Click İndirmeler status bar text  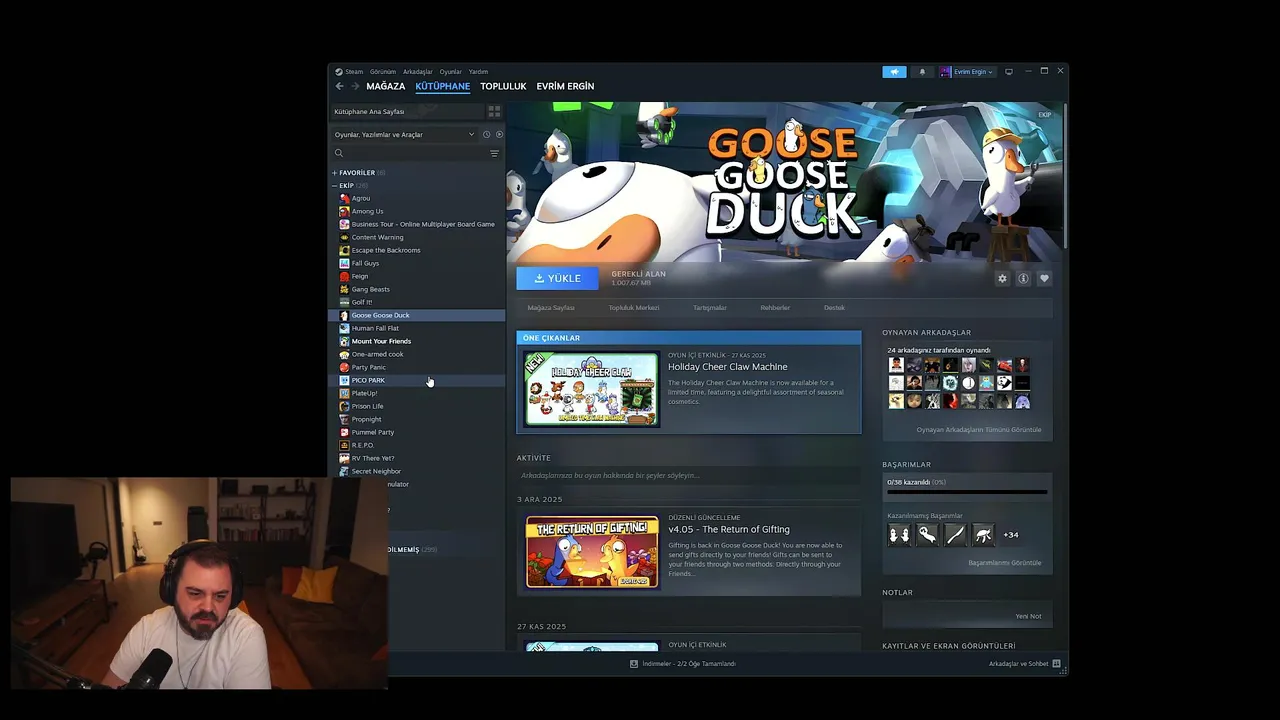tap(689, 664)
